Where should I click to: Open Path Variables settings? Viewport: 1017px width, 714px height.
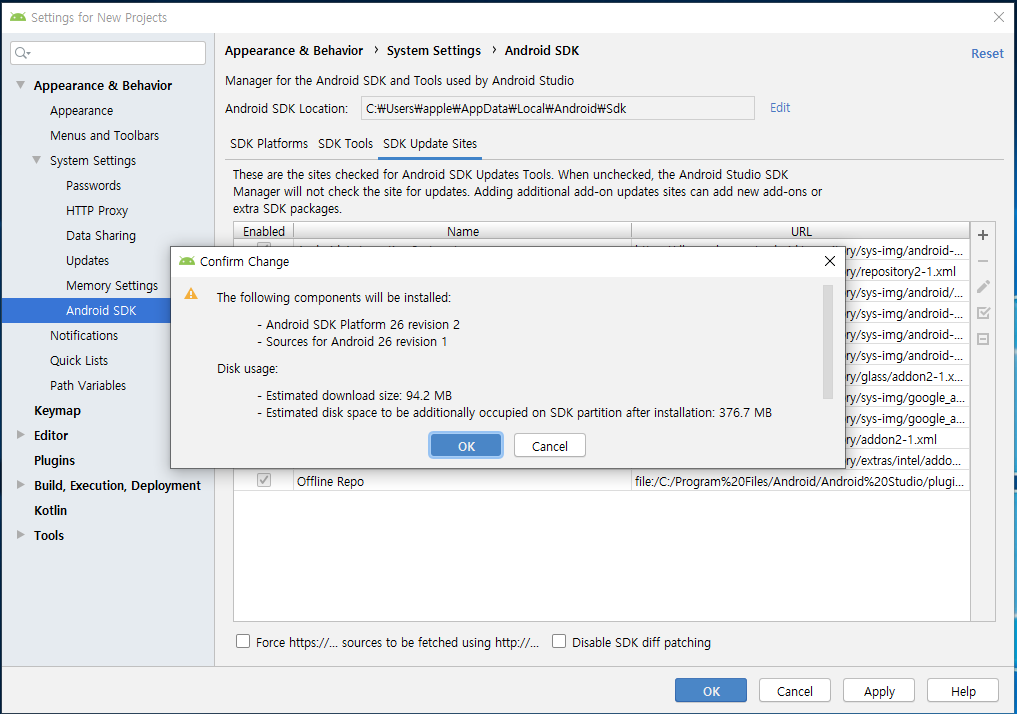(88, 385)
